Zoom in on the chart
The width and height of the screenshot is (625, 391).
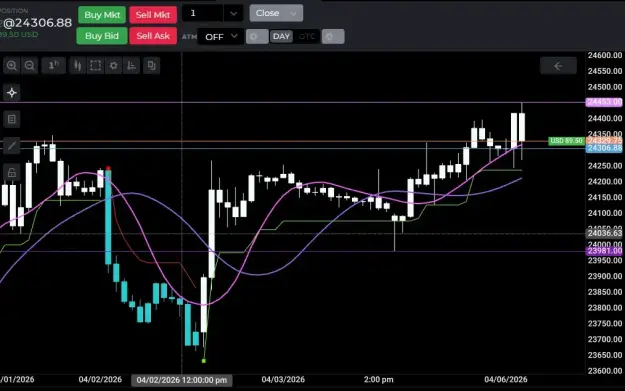[x=12, y=65]
